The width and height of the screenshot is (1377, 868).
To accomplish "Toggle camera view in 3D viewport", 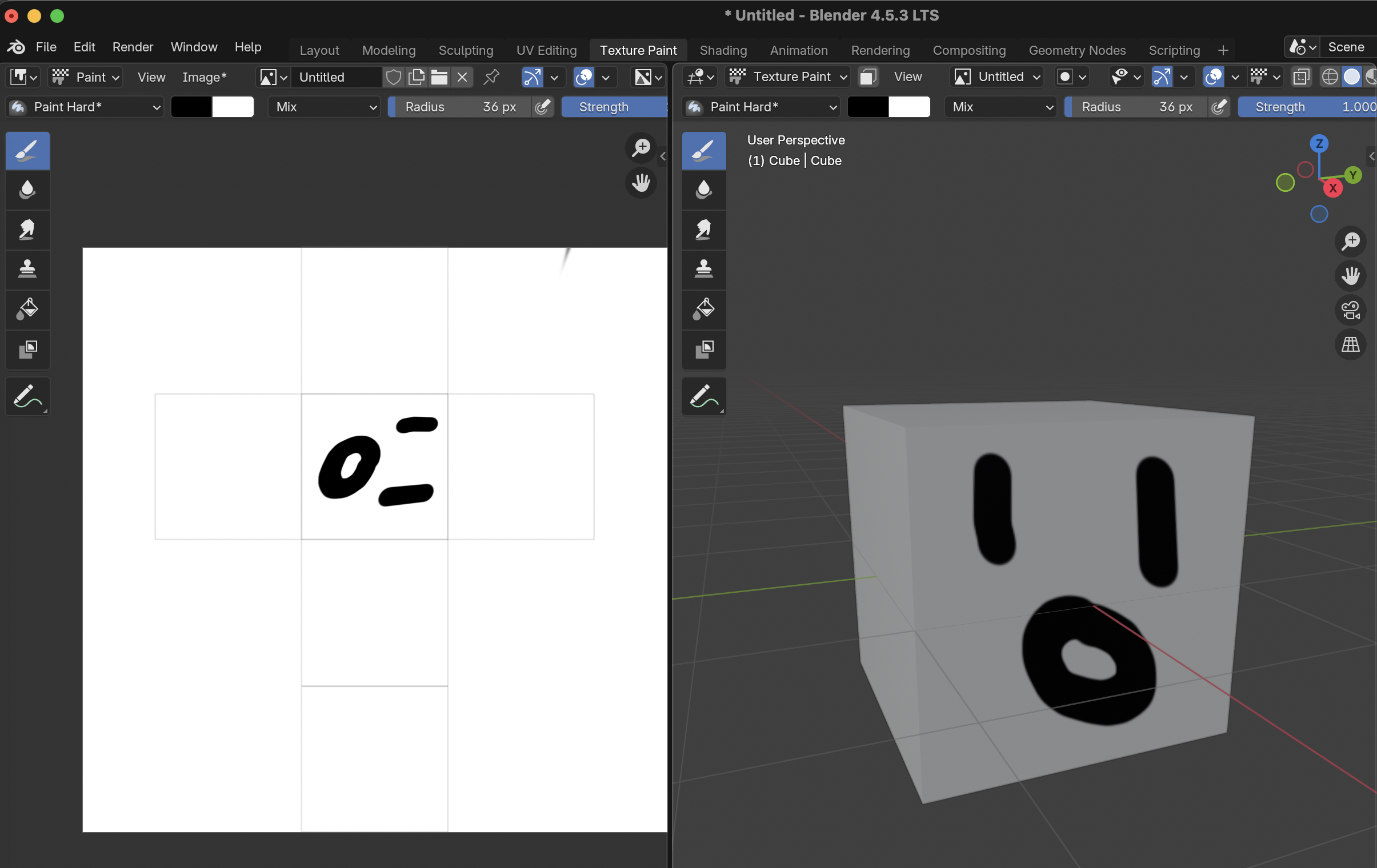I will tap(1350, 310).
